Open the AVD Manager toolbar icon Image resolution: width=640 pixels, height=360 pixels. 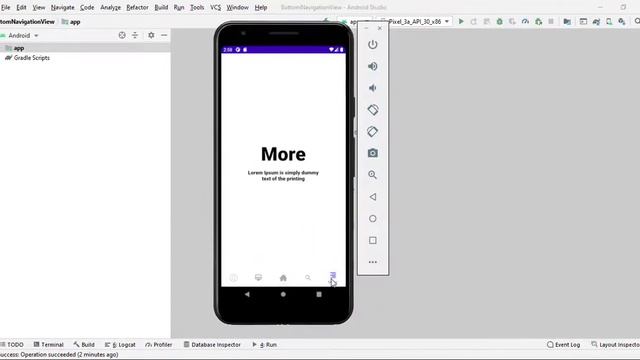point(609,22)
